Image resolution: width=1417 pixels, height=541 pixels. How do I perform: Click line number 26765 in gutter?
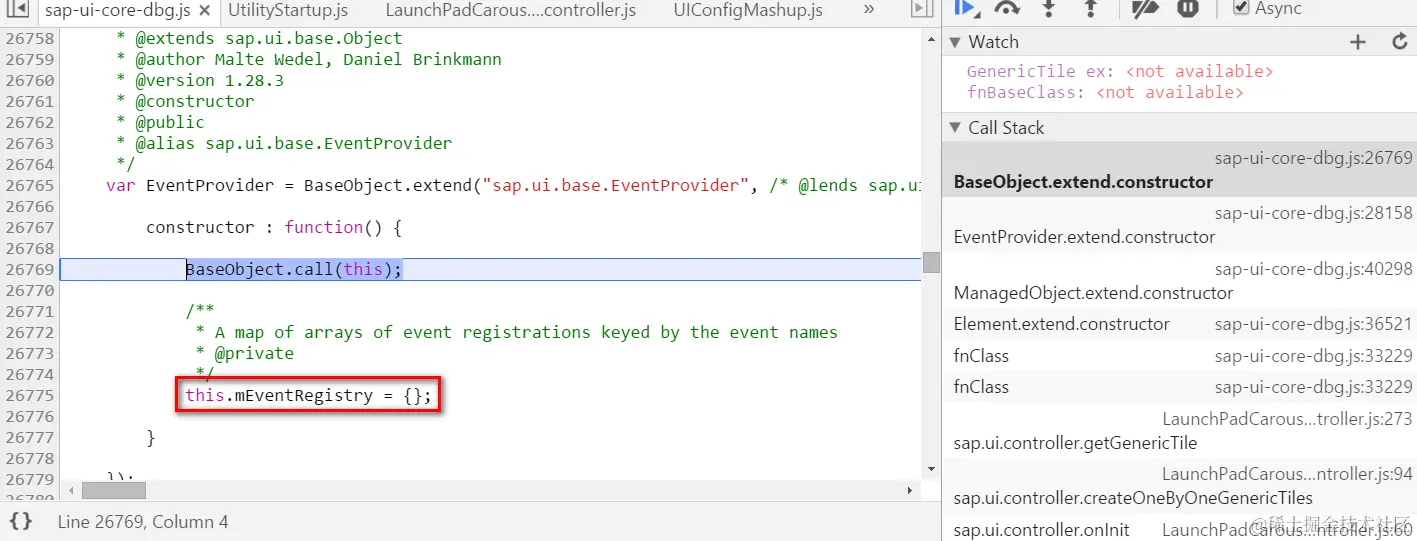29,185
